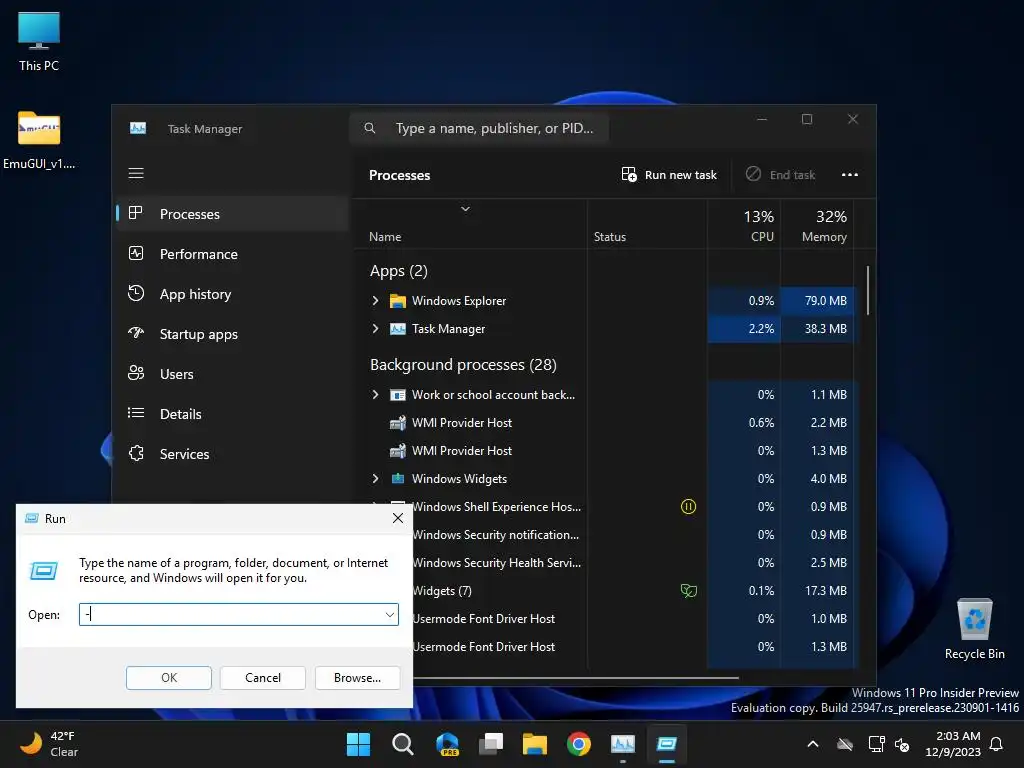Click the End task button

(x=781, y=174)
